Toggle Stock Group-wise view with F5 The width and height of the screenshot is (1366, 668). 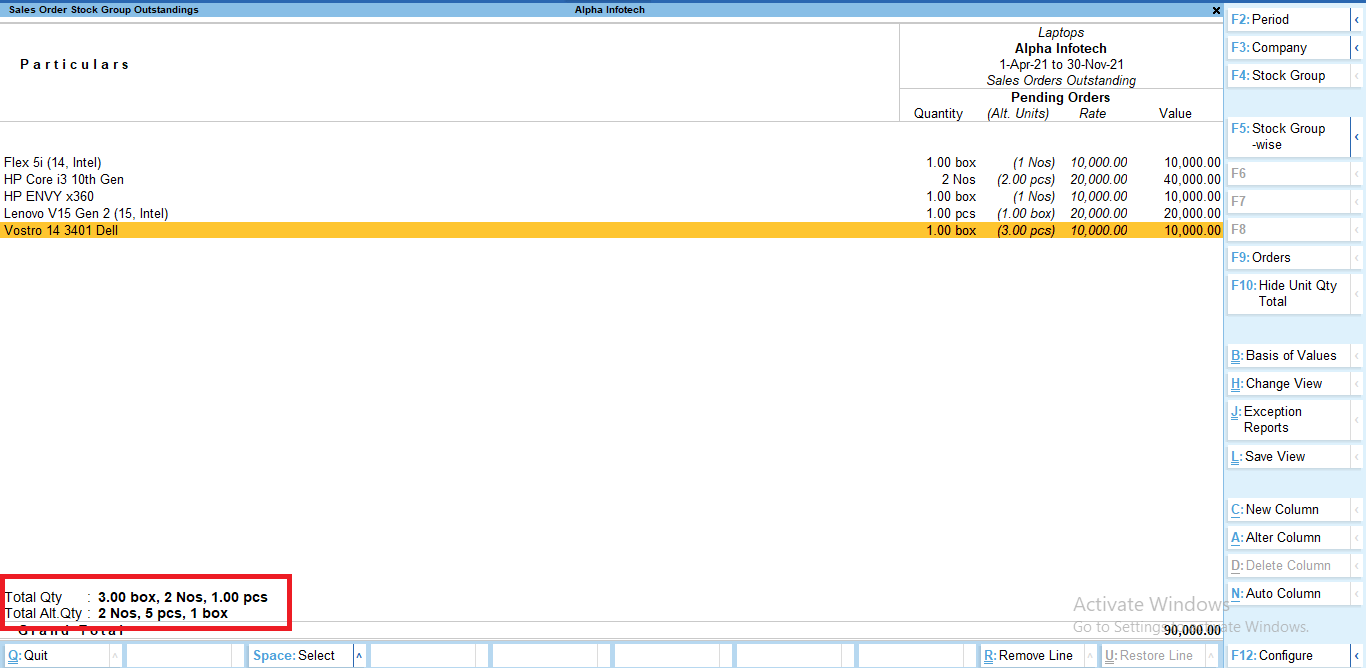click(1285, 136)
